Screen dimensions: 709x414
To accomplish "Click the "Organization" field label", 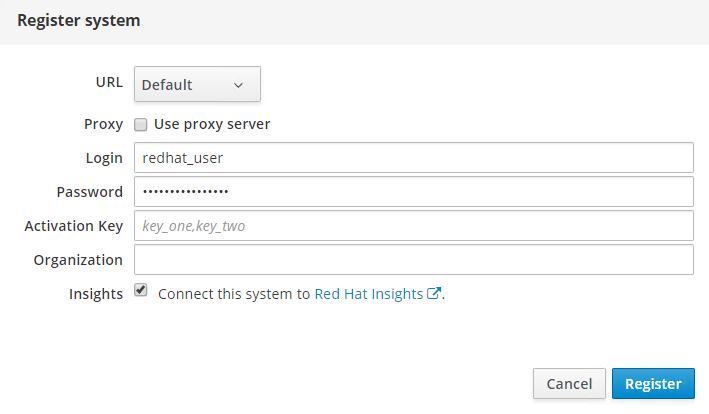I will [x=78, y=260].
